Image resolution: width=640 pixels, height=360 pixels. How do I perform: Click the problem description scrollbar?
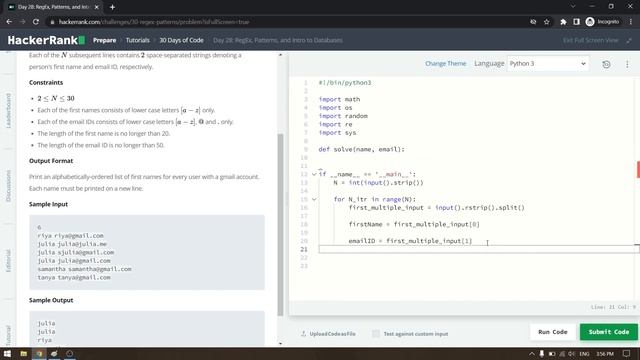coord(280,224)
